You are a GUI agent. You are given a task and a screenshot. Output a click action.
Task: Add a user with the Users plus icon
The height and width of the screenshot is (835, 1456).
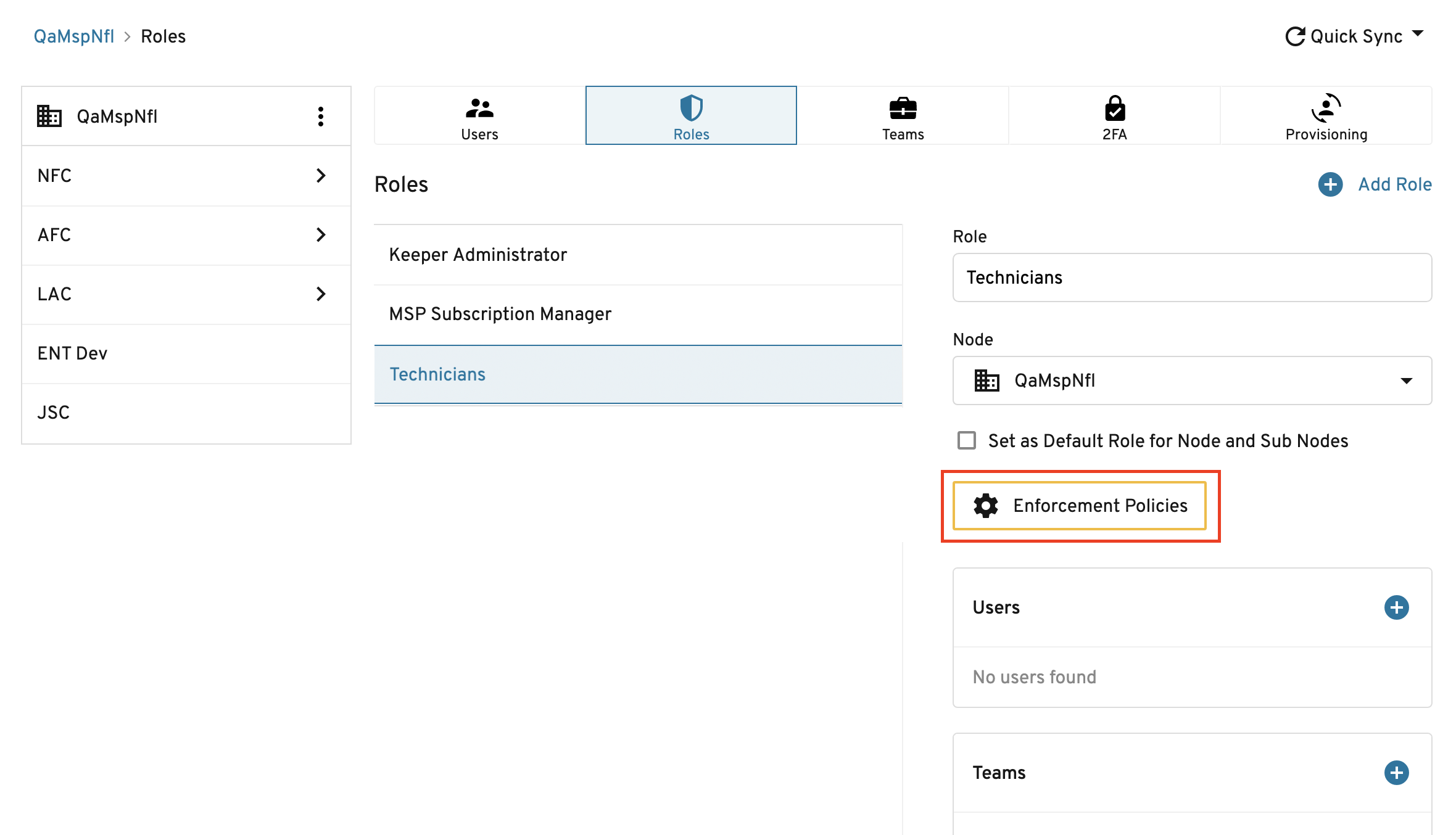click(1396, 607)
